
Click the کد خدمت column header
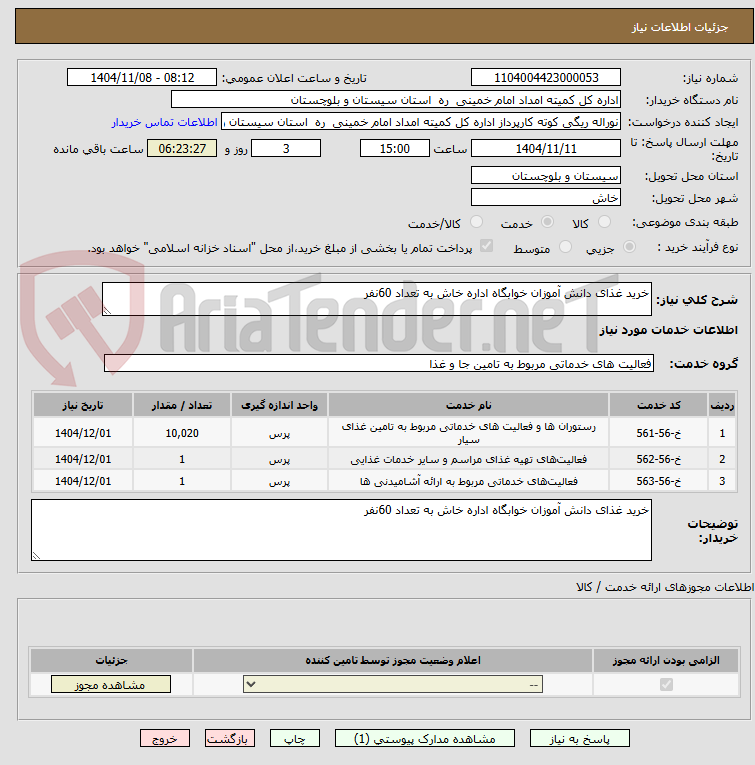658,405
